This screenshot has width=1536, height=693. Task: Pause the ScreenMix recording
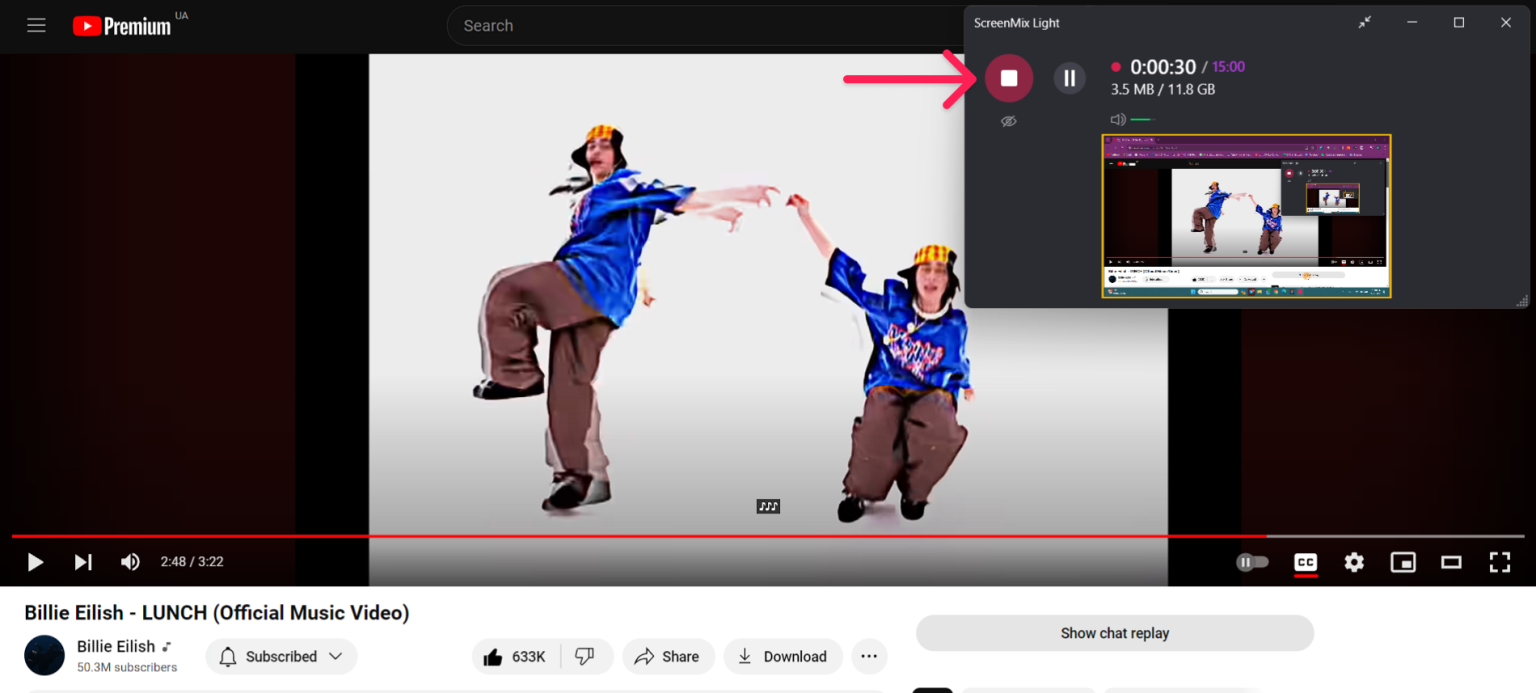click(1069, 77)
